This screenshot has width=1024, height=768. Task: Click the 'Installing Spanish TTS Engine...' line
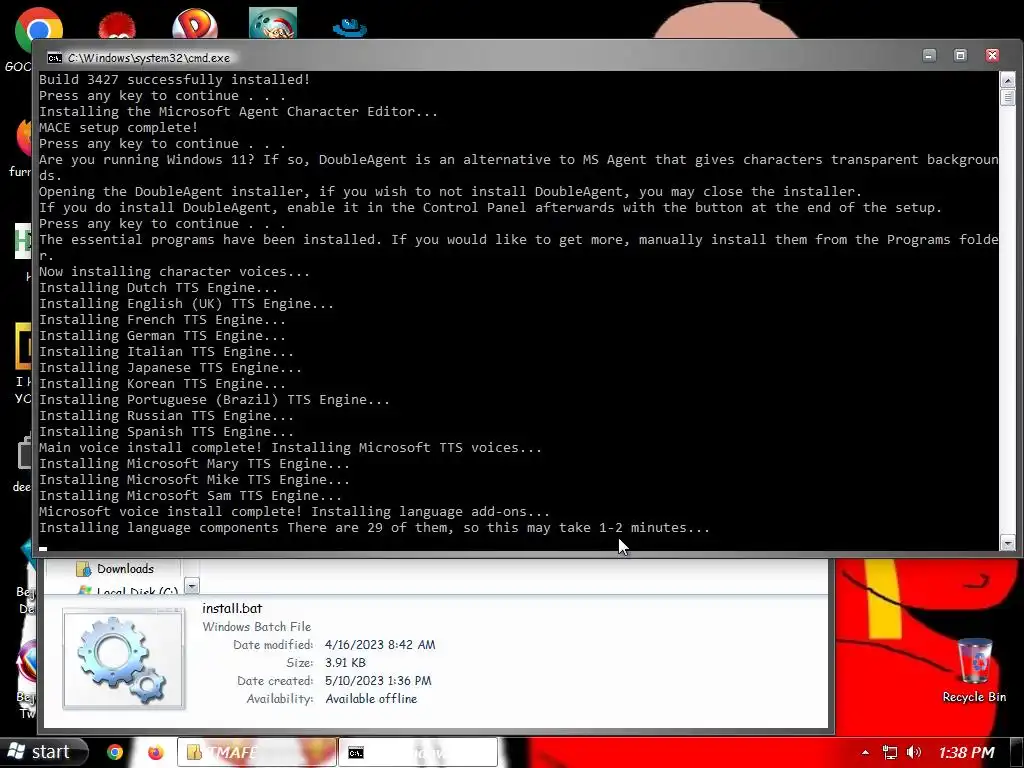pyautogui.click(x=166, y=432)
